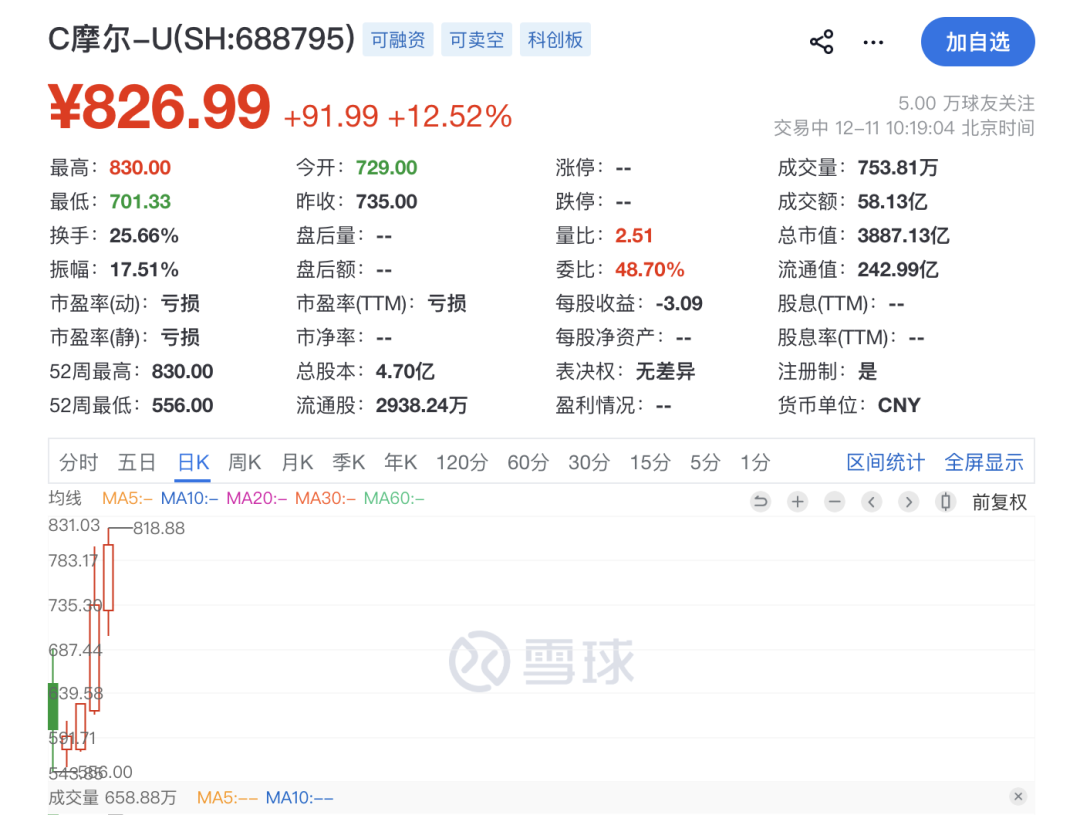Zoom out on the chart with the minus icon

click(834, 502)
